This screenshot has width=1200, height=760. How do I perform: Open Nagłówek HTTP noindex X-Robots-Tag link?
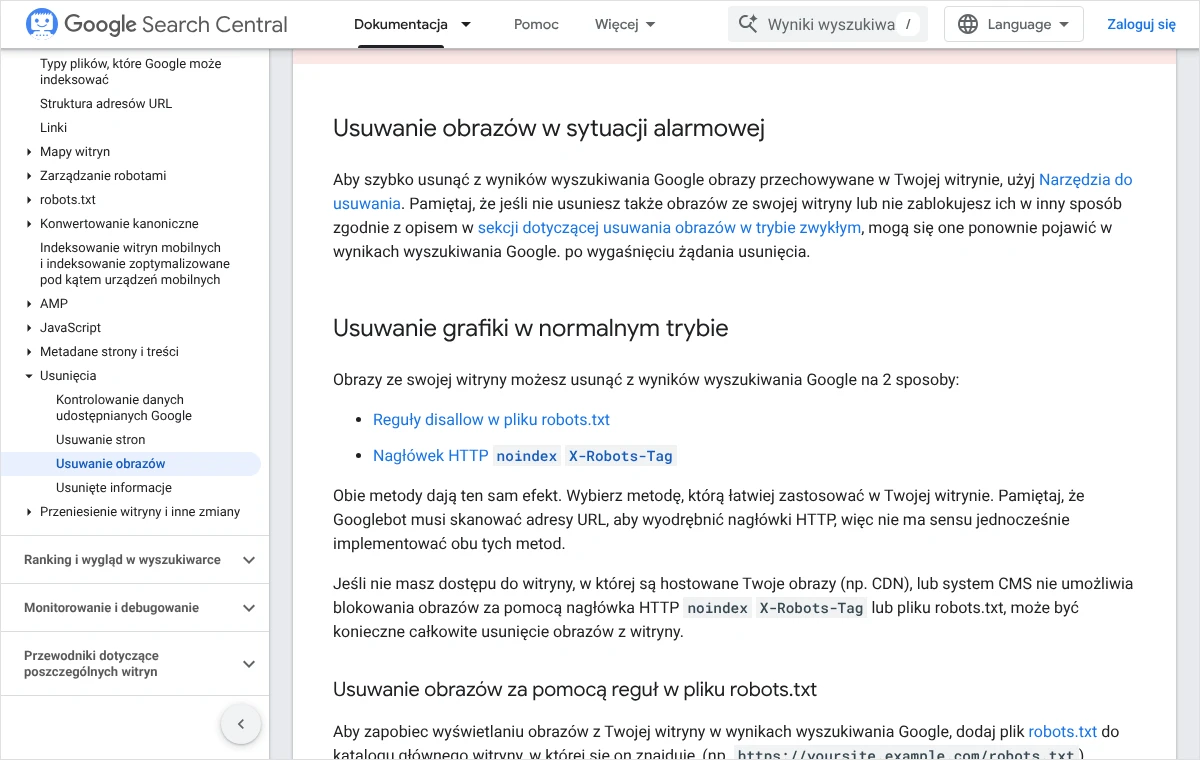click(x=525, y=456)
